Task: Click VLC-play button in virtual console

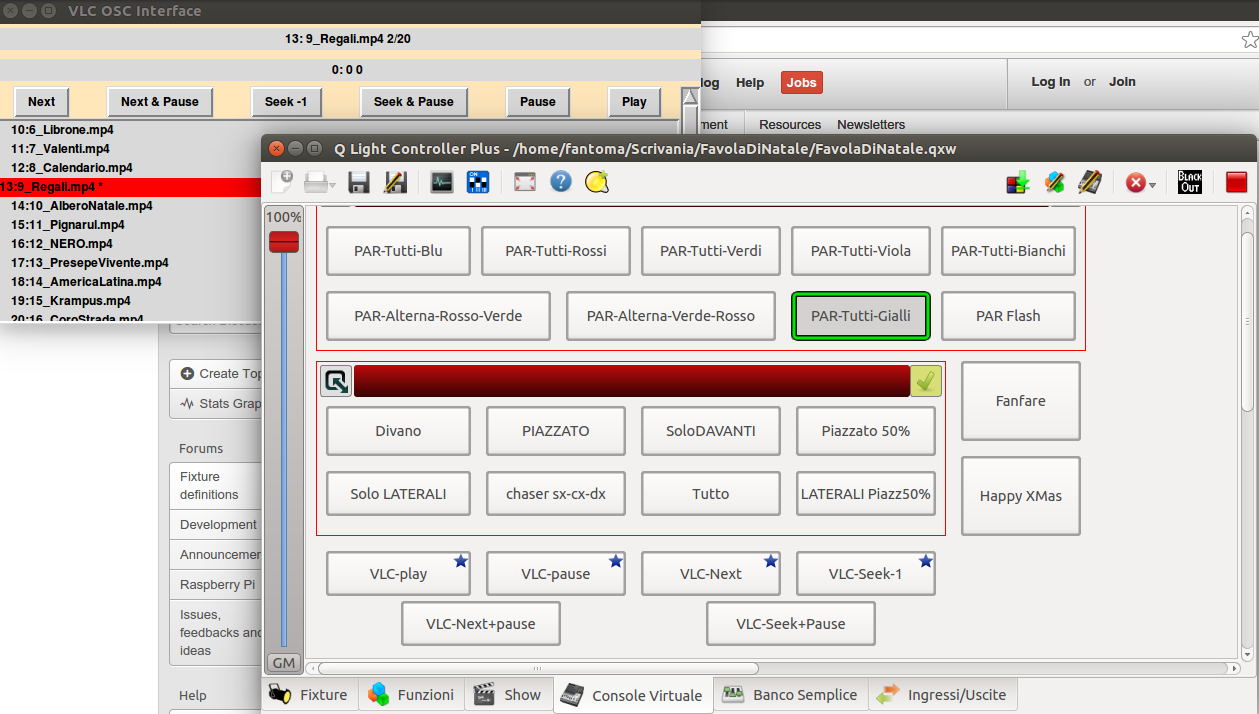Action: [398, 574]
